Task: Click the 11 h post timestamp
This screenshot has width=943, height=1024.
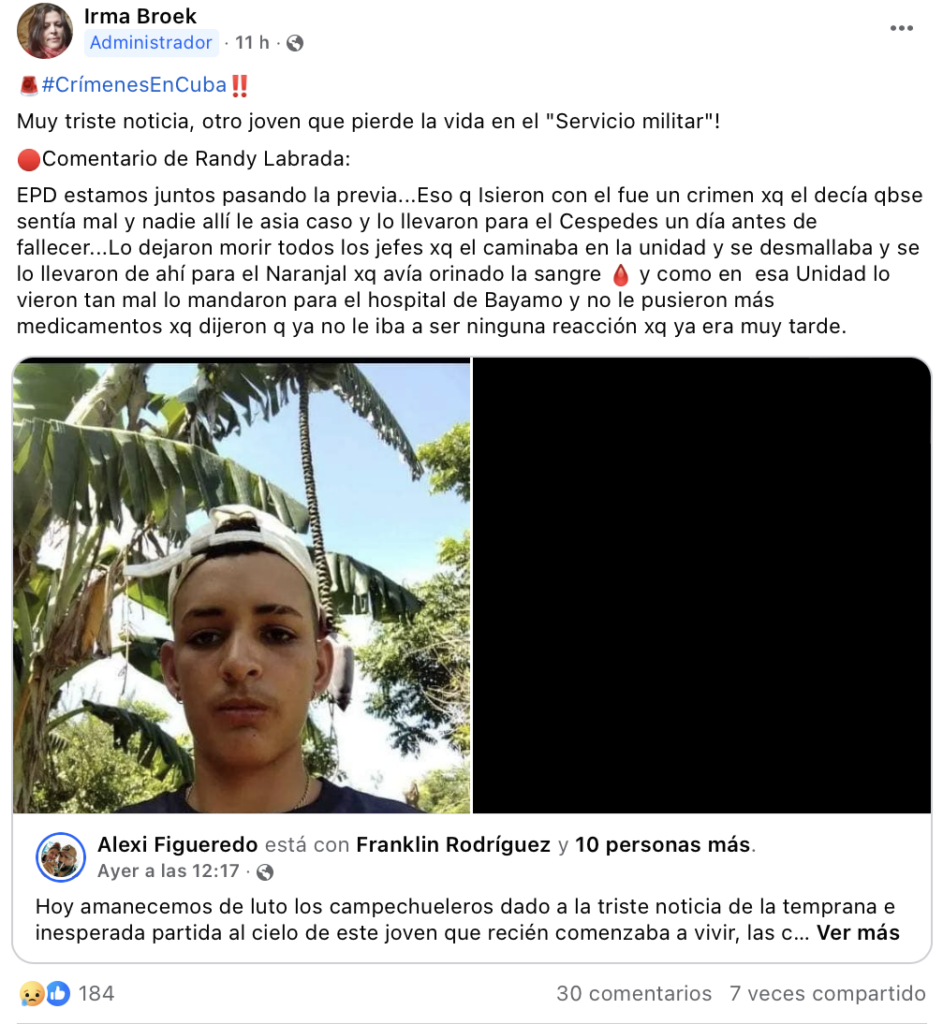Action: pyautogui.click(x=252, y=42)
